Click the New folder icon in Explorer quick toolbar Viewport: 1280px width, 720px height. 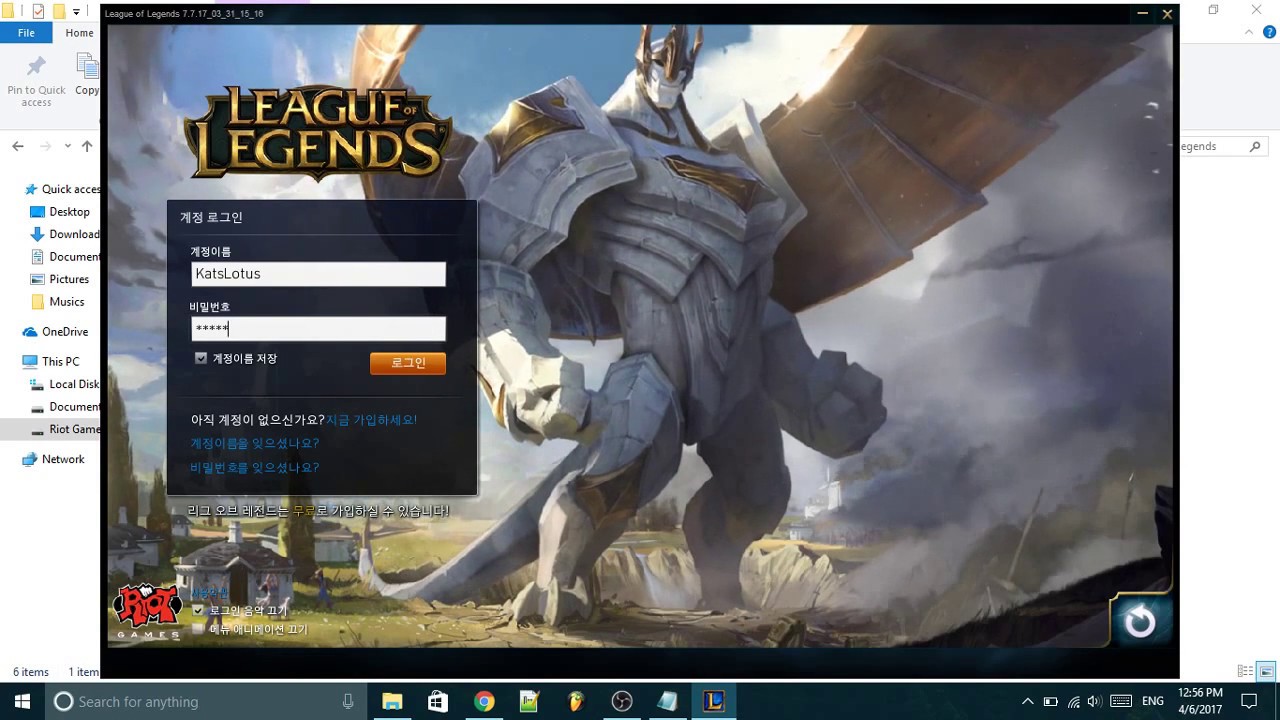[59, 11]
